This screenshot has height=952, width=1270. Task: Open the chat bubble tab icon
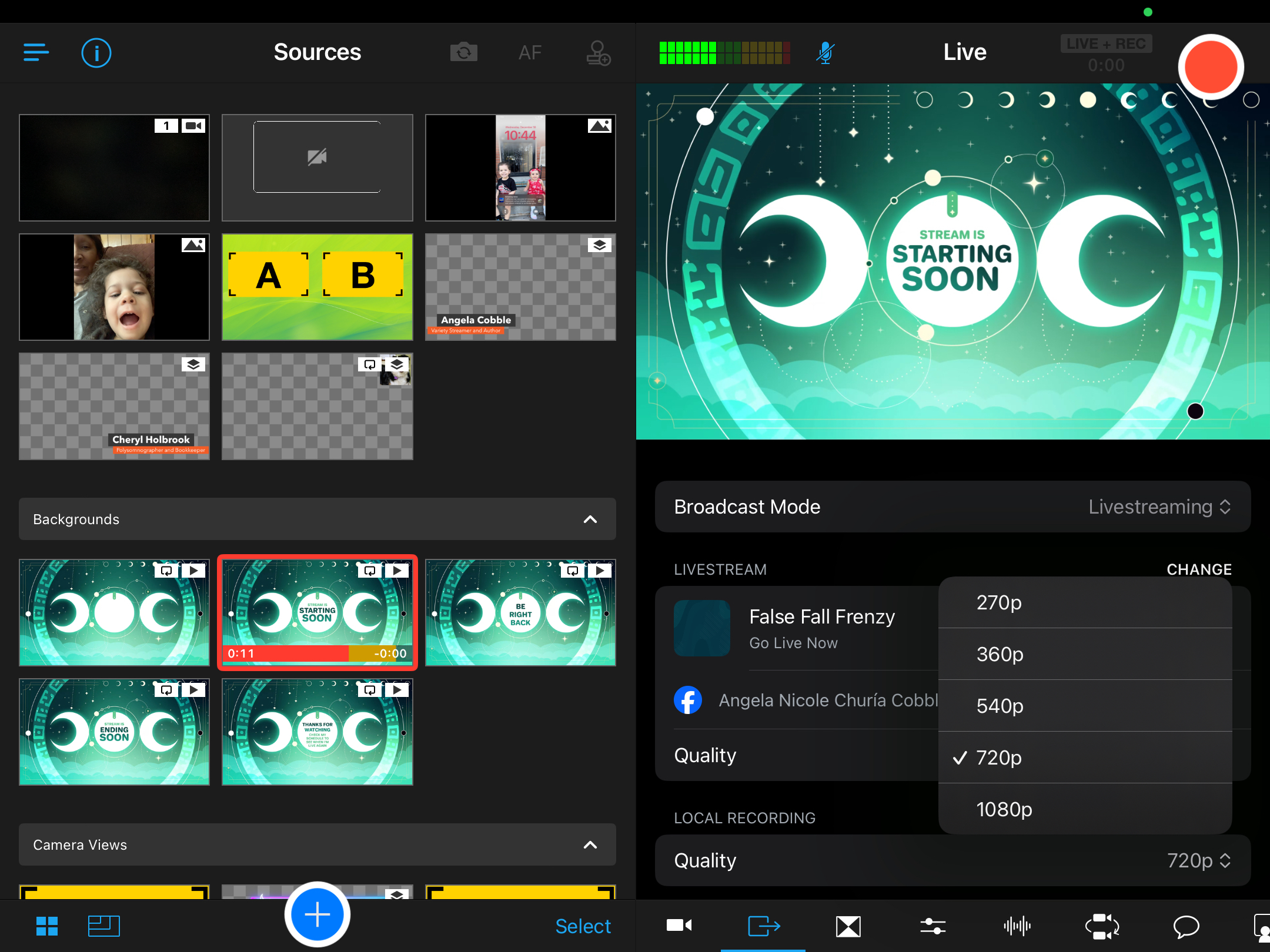(x=1186, y=926)
